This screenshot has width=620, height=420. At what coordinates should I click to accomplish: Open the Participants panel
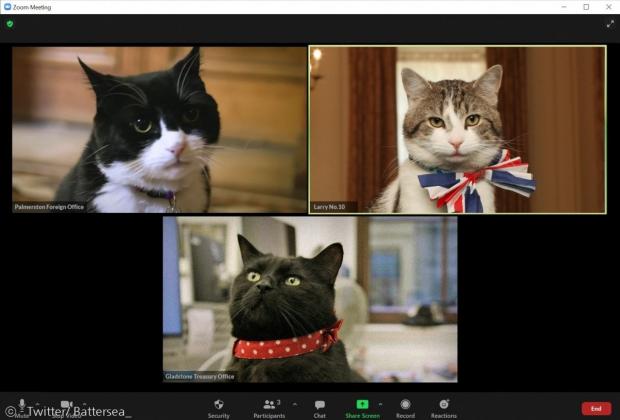coord(269,409)
